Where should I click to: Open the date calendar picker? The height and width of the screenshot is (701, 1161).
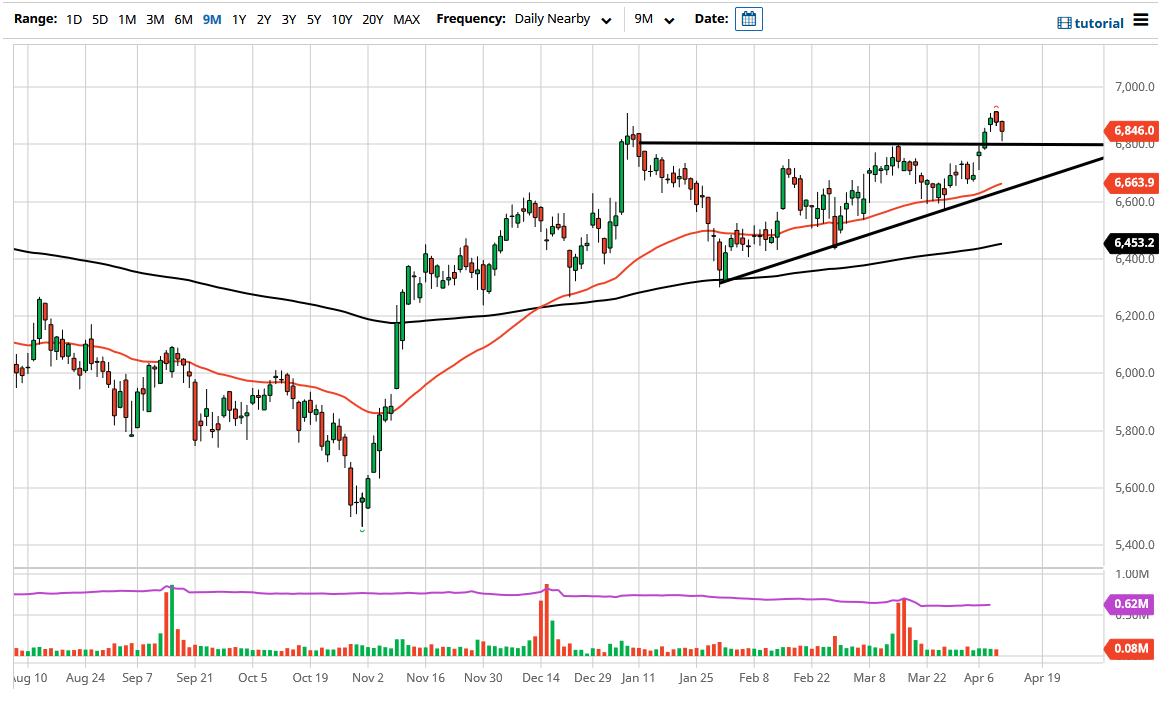(749, 18)
